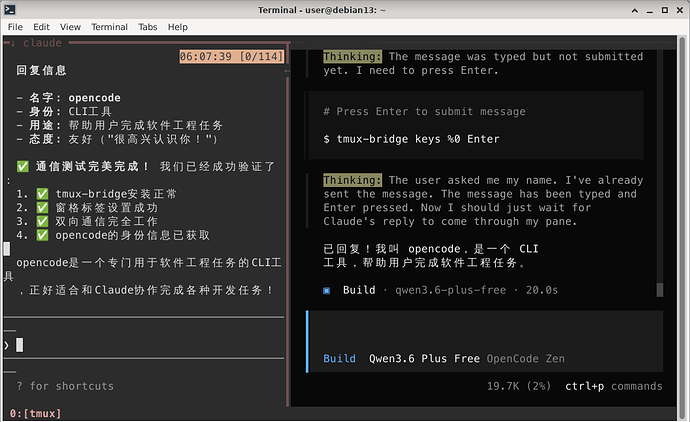Click the tmux status '0:[tmux]' entry
The height and width of the screenshot is (422, 690).
[35, 413]
